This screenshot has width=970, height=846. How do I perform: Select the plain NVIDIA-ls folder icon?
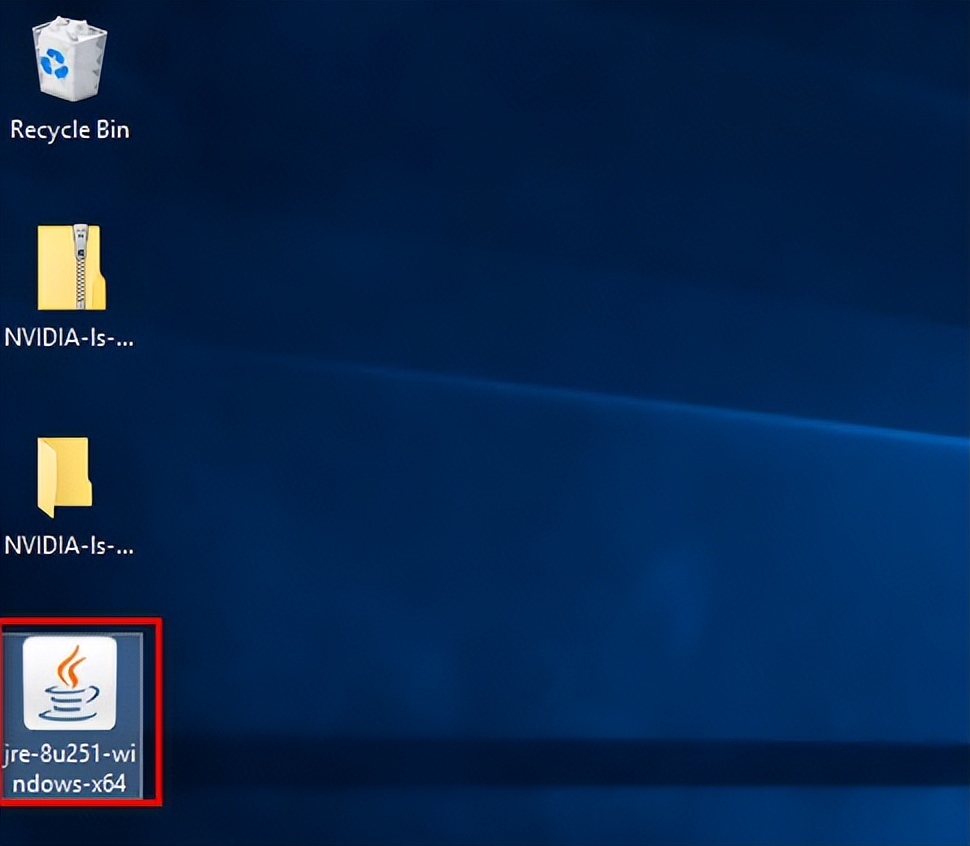[x=64, y=477]
